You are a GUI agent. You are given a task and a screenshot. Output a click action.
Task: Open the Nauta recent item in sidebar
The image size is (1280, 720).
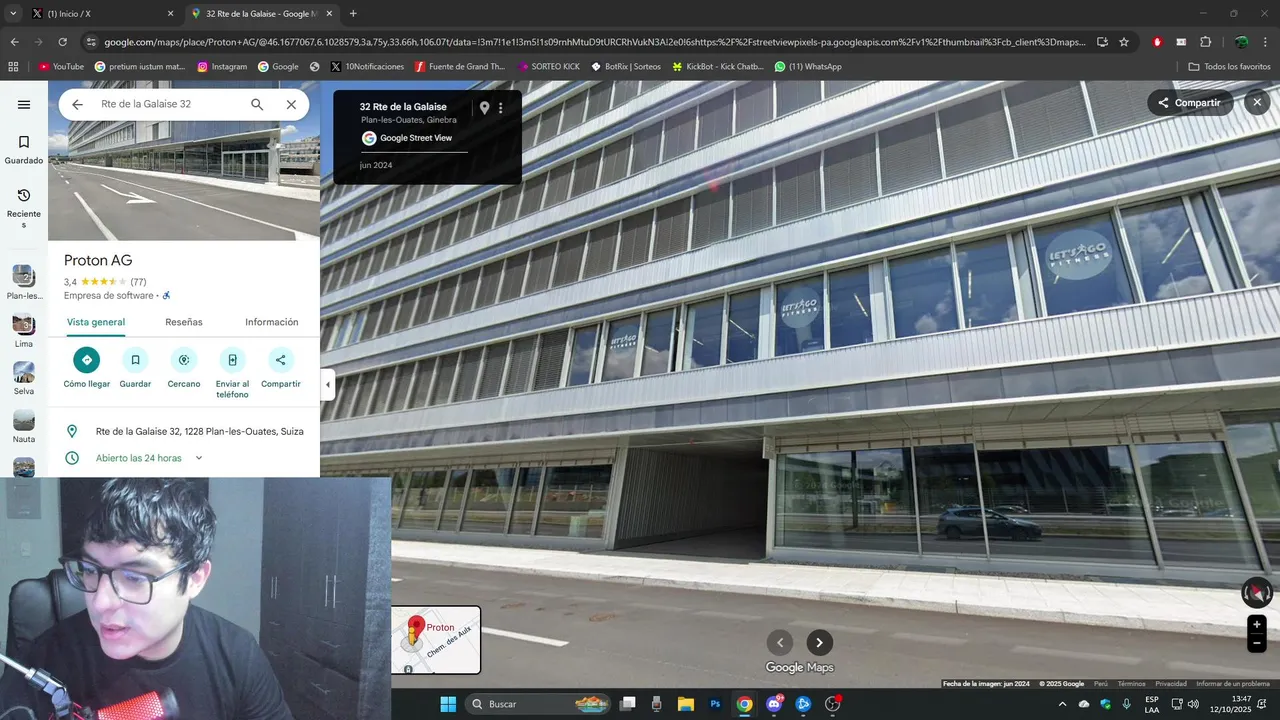(x=24, y=427)
